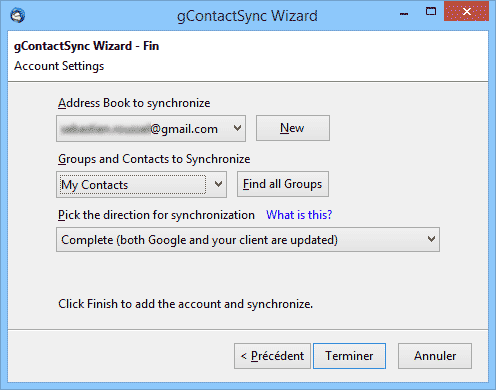This screenshot has height=390, width=496.
Task: Click the Find all Groups button
Action: [x=283, y=184]
